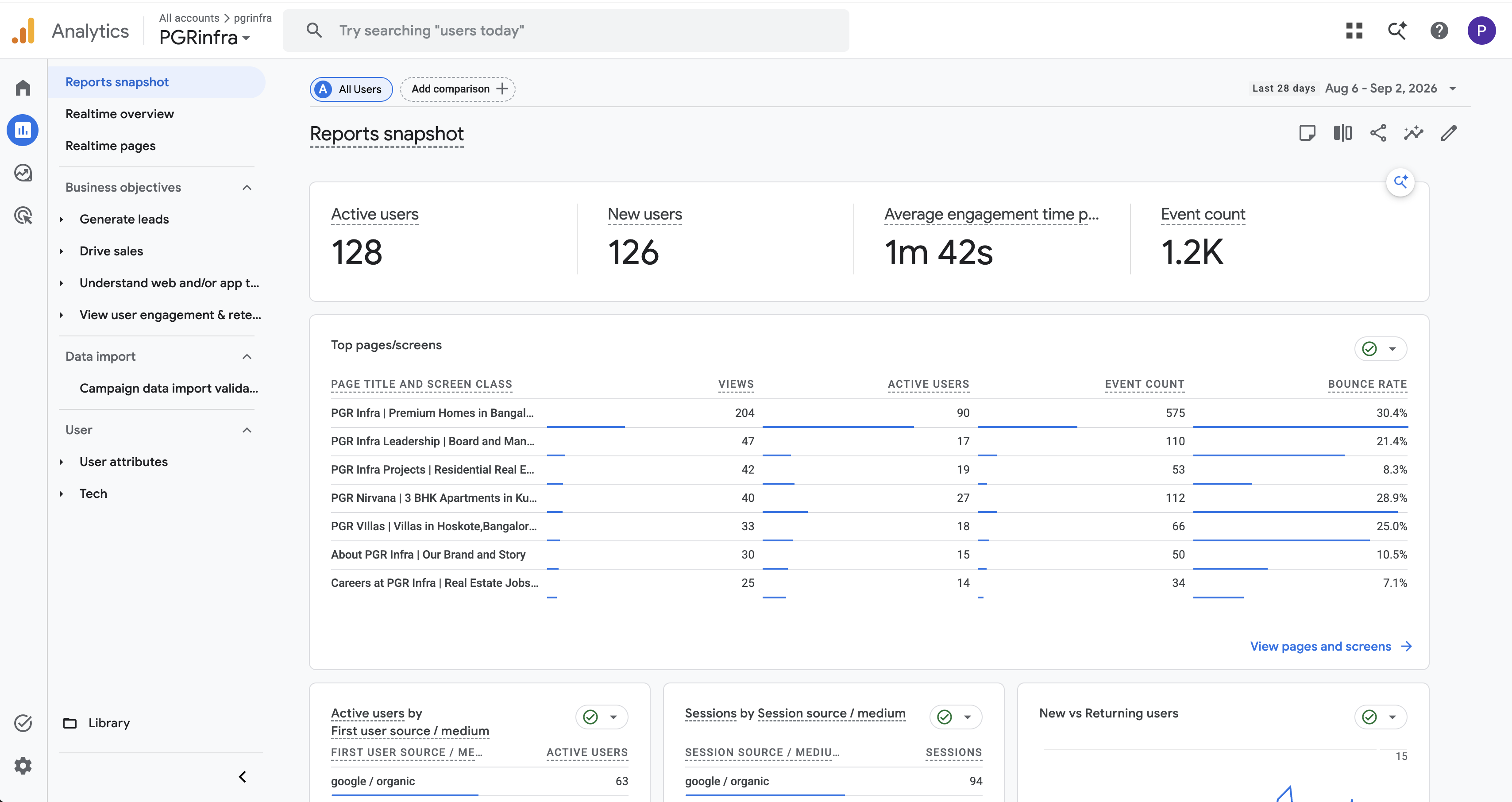Screen dimensions: 1512x802
Task: Click the search magnifier icon in search bar
Action: click(314, 31)
